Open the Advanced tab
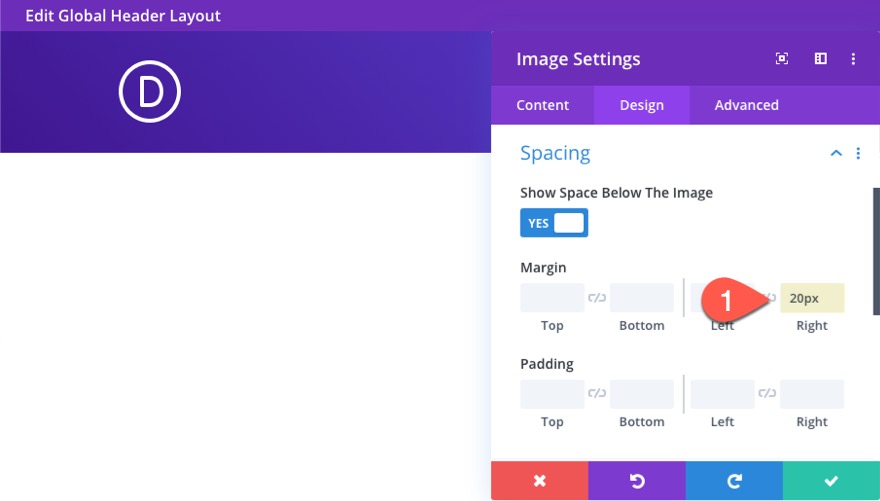The width and height of the screenshot is (880, 501). (x=746, y=105)
